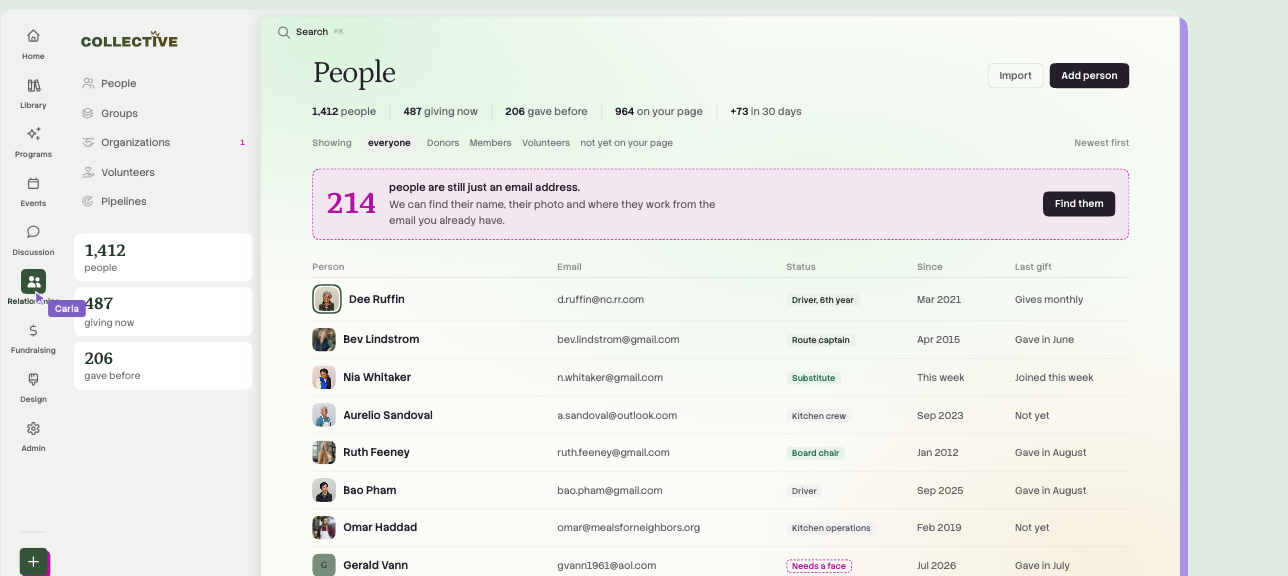This screenshot has height=576, width=1288.
Task: Click the People icon in the sidebar
Action: tap(88, 83)
